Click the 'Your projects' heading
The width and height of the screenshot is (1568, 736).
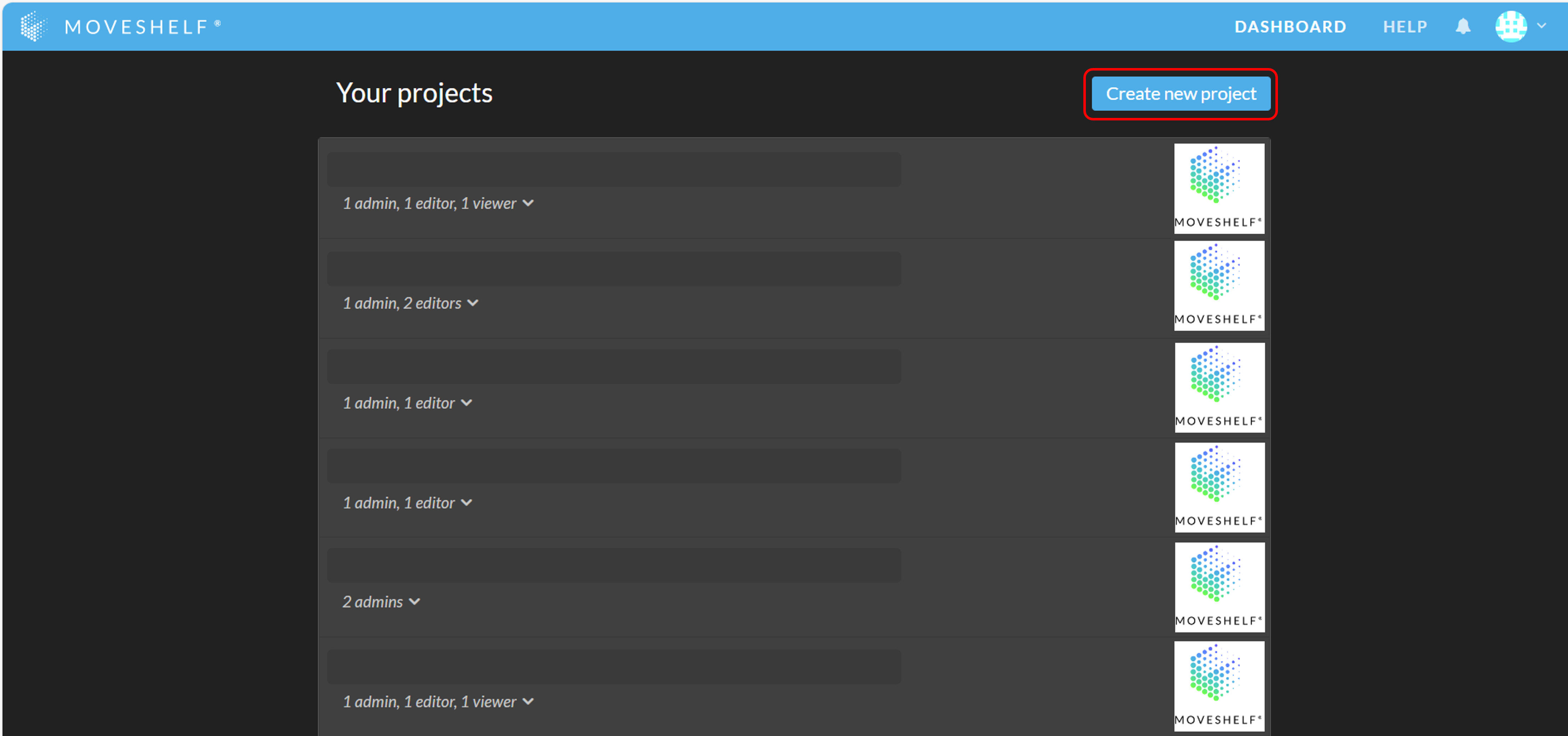coord(414,93)
